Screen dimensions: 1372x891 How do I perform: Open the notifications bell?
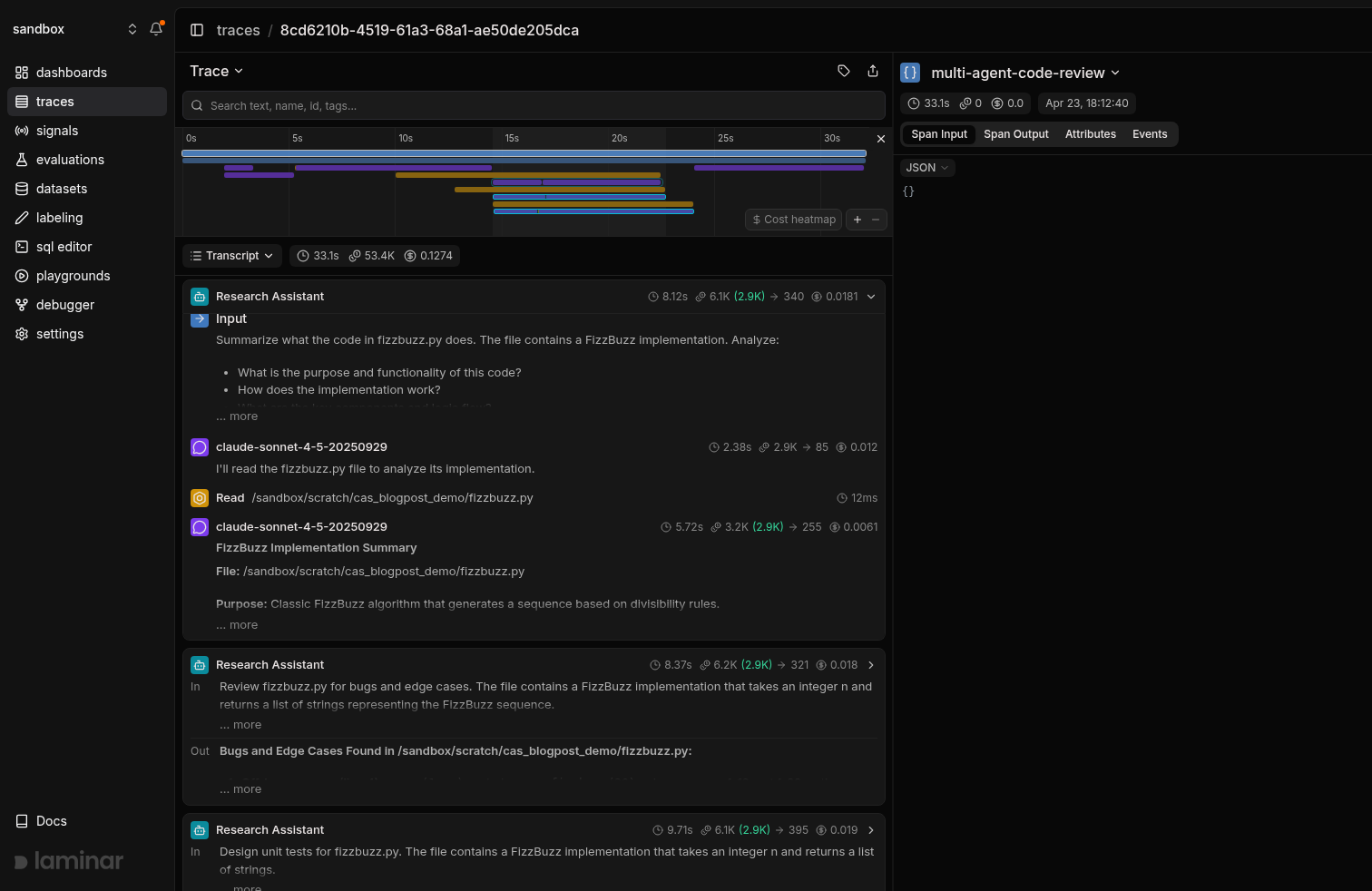156,29
